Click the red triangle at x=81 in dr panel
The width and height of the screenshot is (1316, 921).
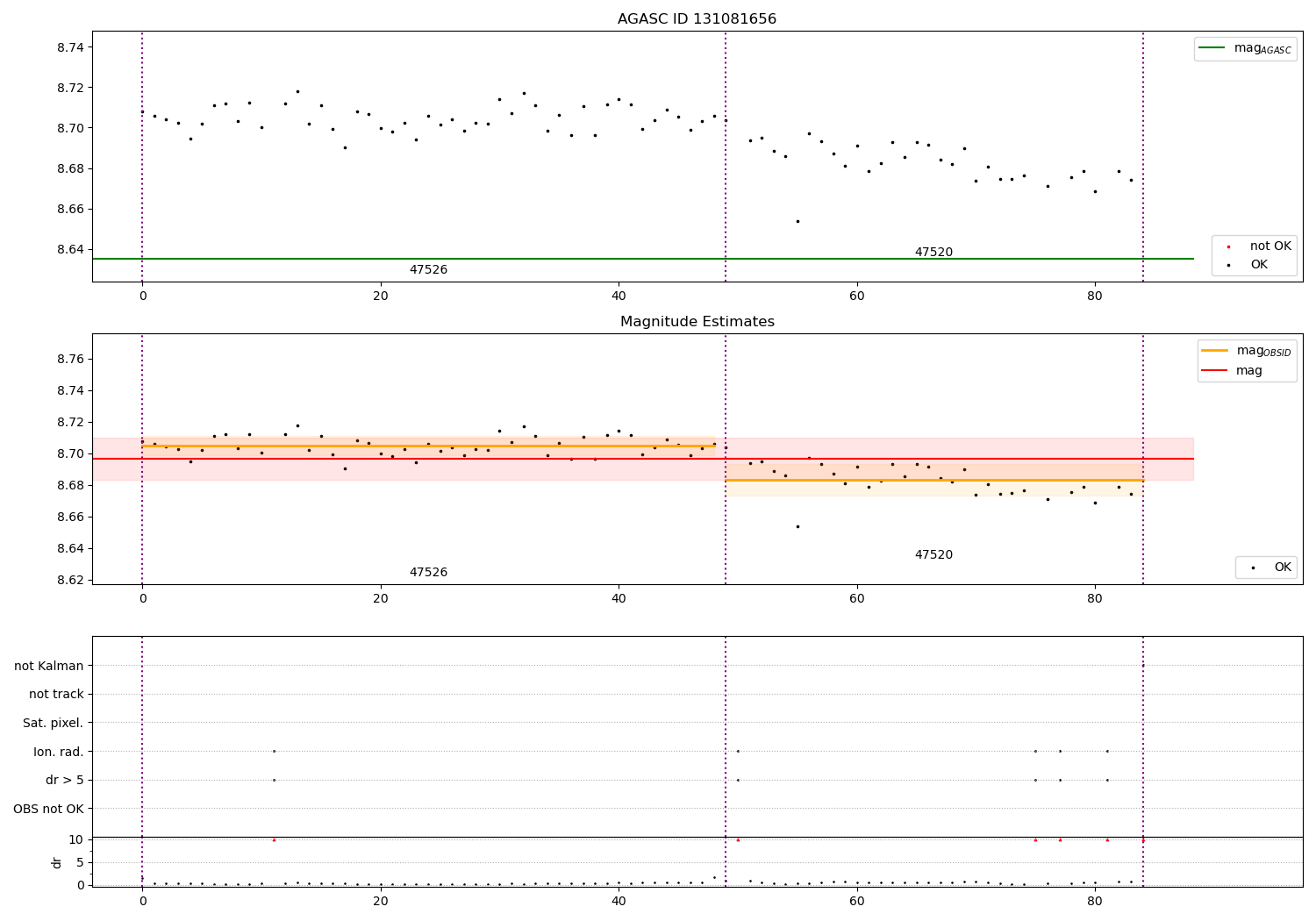point(1107,839)
